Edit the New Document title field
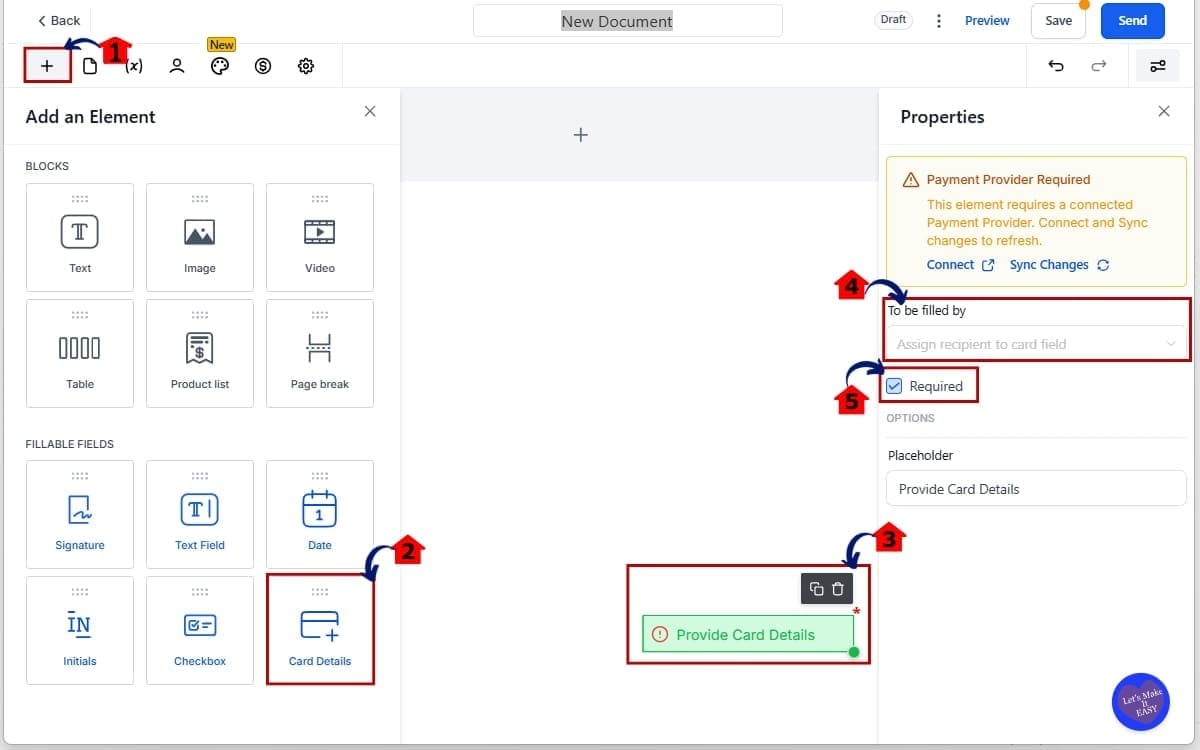1200x750 pixels. (628, 21)
